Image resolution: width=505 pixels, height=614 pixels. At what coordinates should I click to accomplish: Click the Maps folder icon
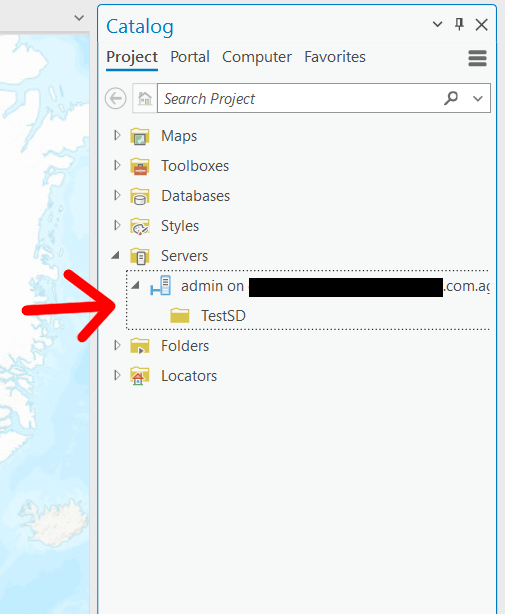click(x=140, y=136)
